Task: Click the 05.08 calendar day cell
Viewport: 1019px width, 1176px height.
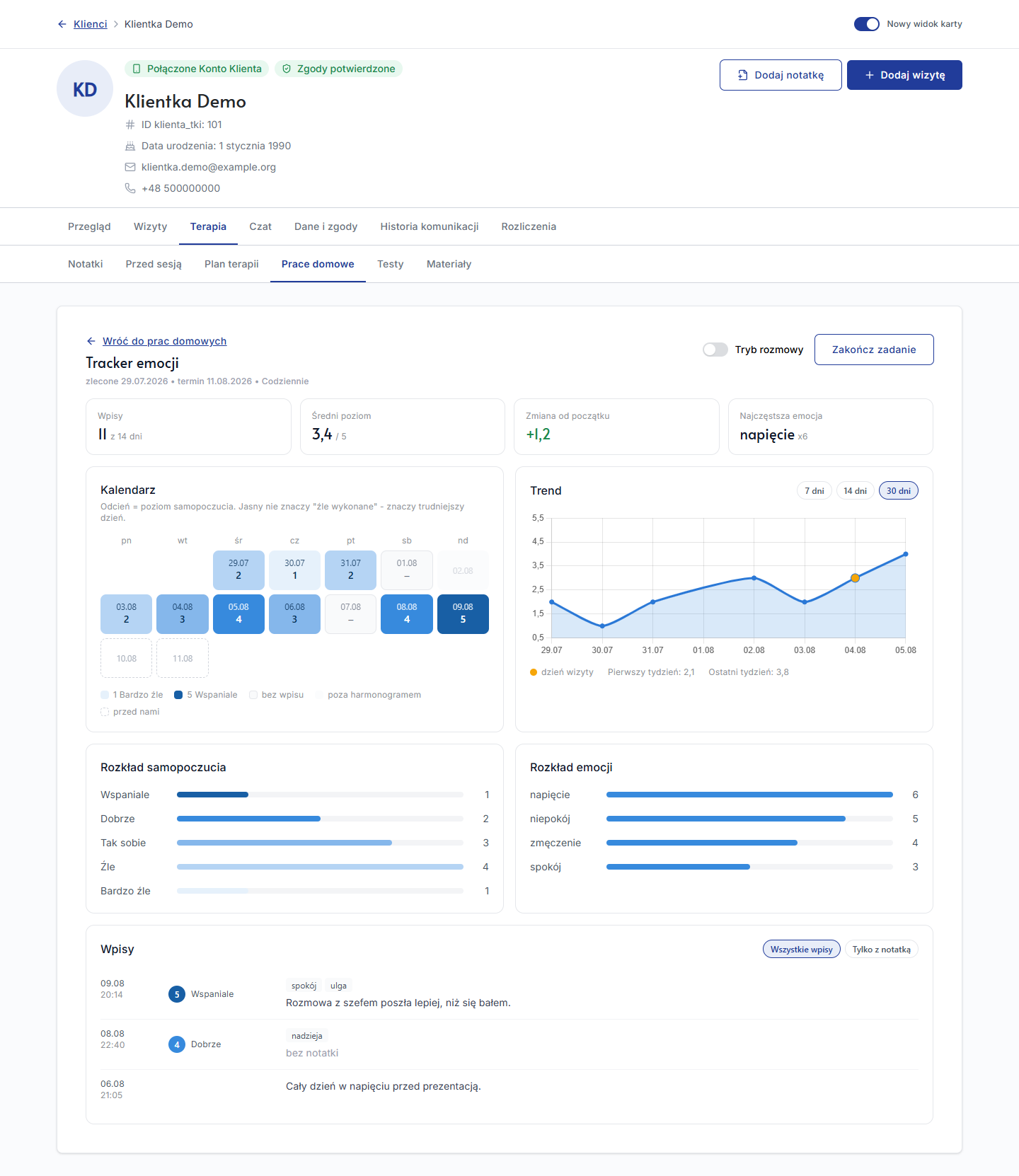Action: tap(238, 614)
